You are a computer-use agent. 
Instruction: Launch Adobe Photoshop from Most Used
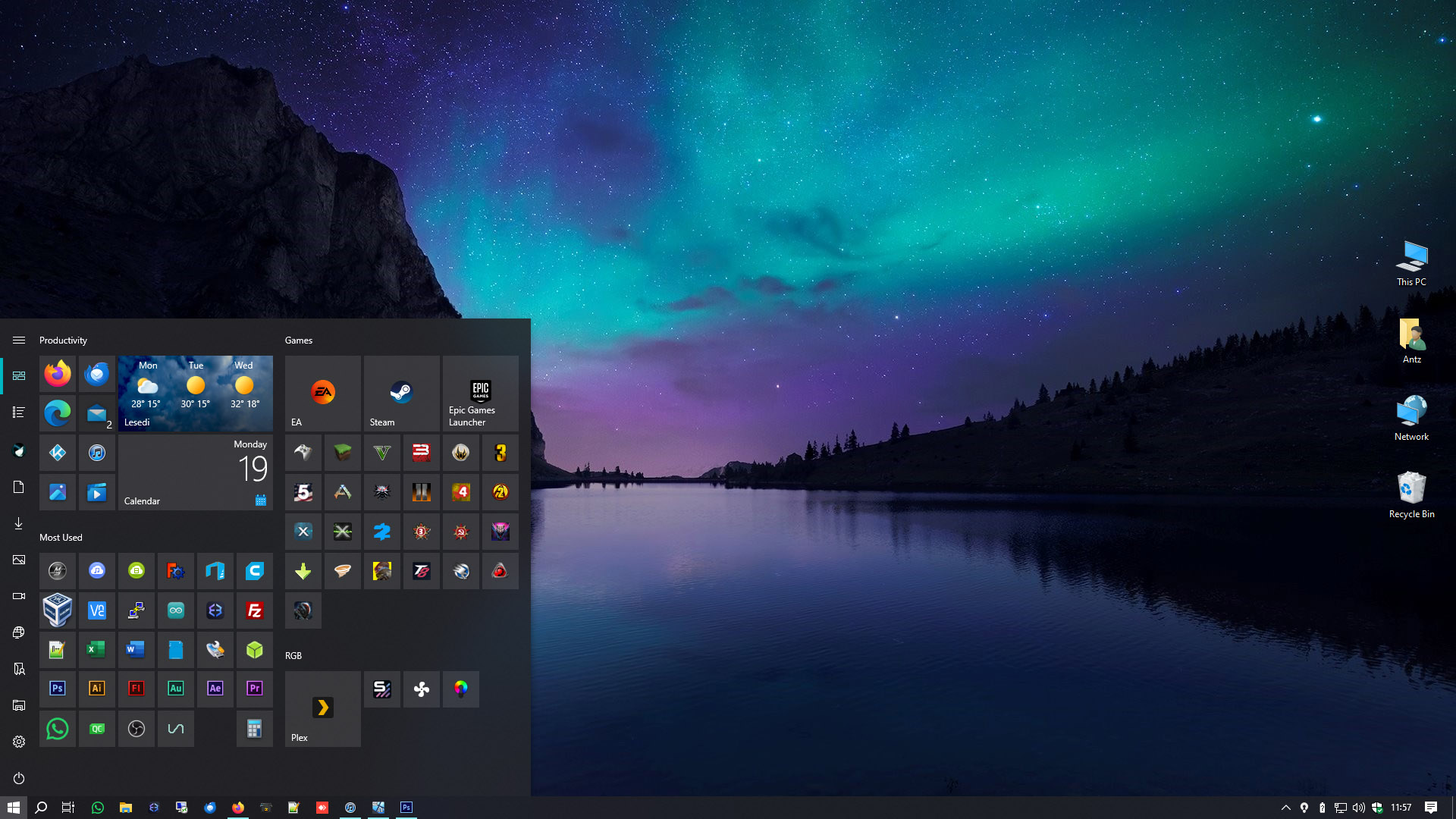pos(57,689)
